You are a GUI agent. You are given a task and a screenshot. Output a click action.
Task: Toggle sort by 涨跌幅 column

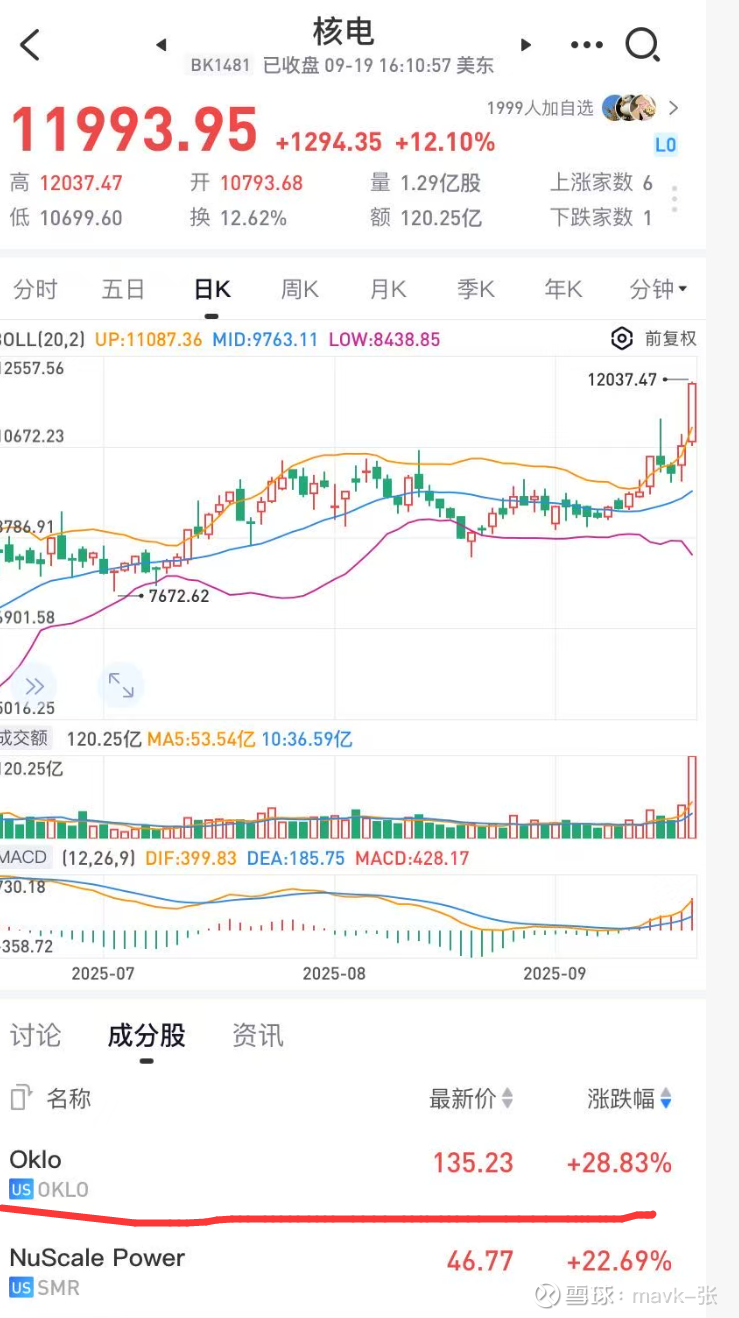(x=629, y=1099)
